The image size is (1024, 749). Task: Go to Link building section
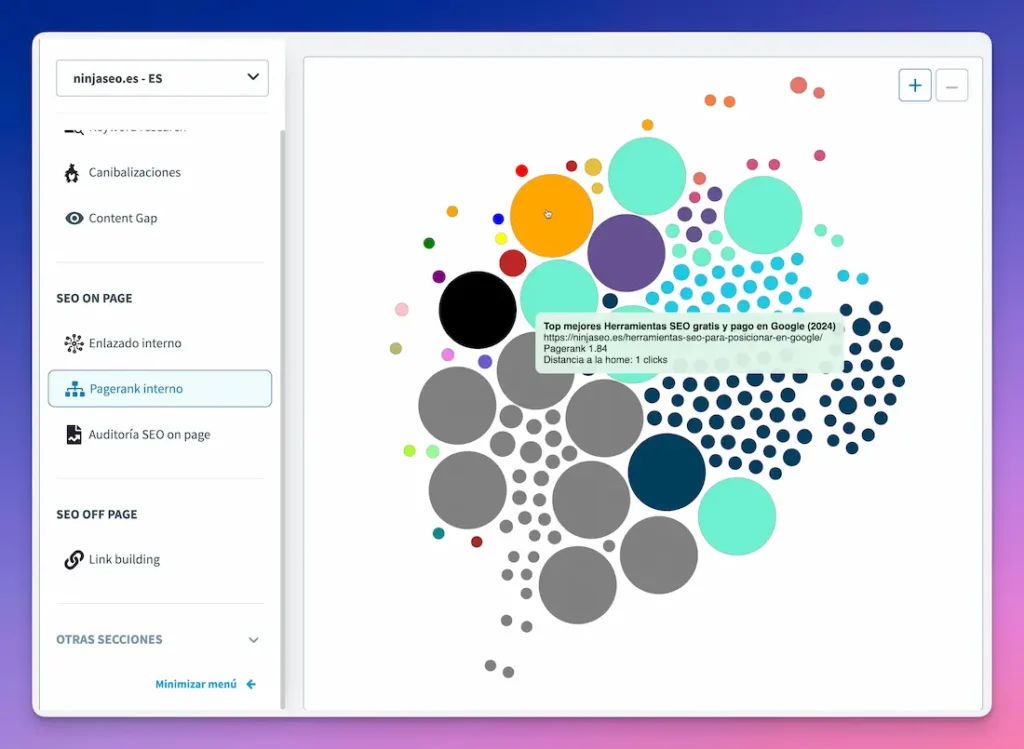(x=124, y=560)
